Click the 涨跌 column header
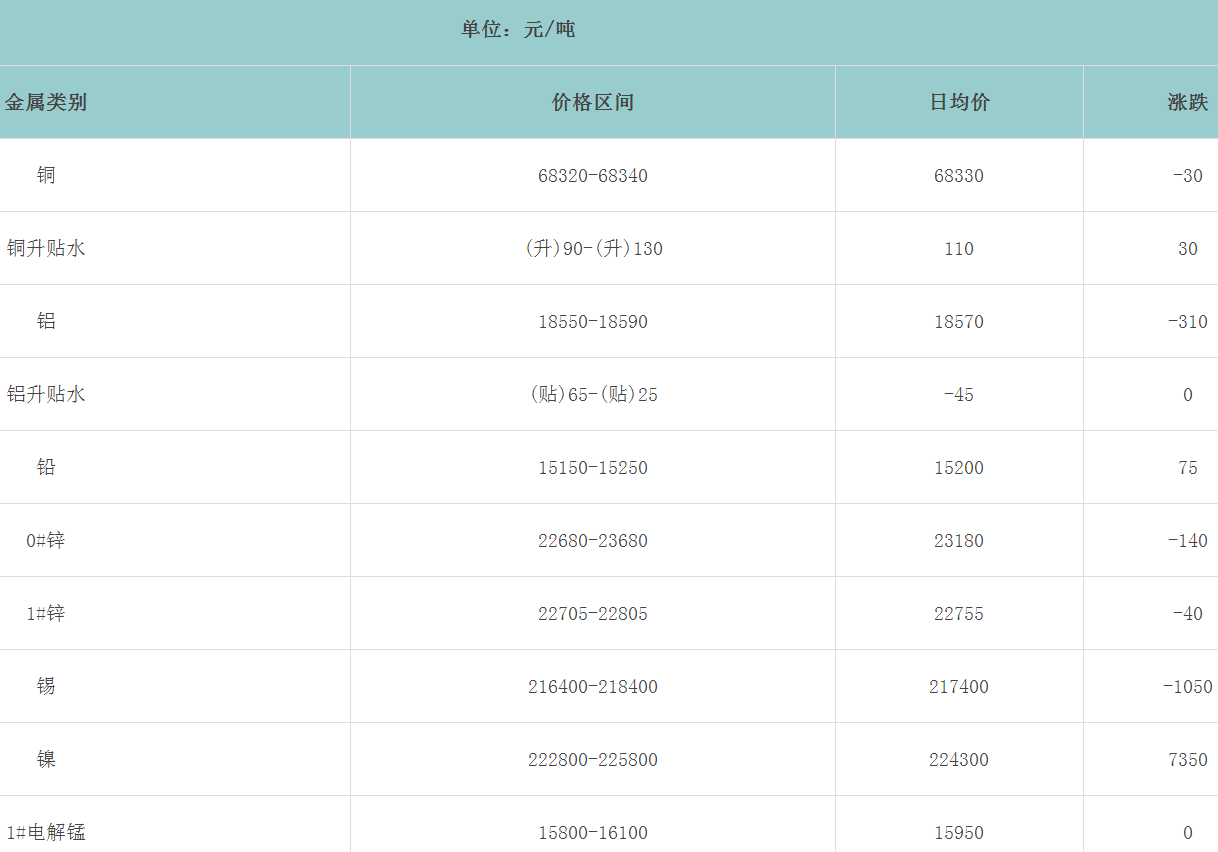1218x852 pixels. (x=1187, y=102)
